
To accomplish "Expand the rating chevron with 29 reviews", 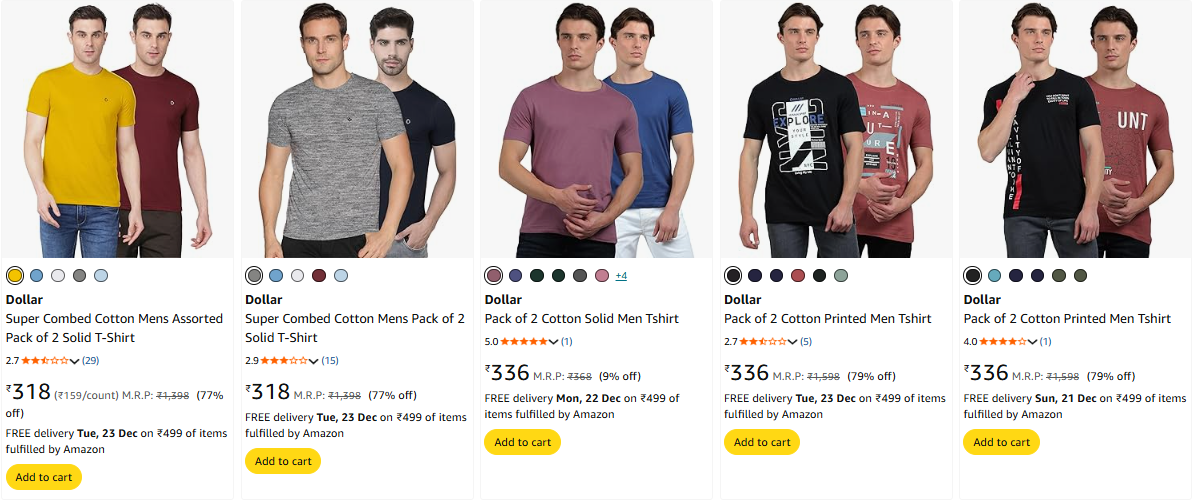I will click(74, 360).
